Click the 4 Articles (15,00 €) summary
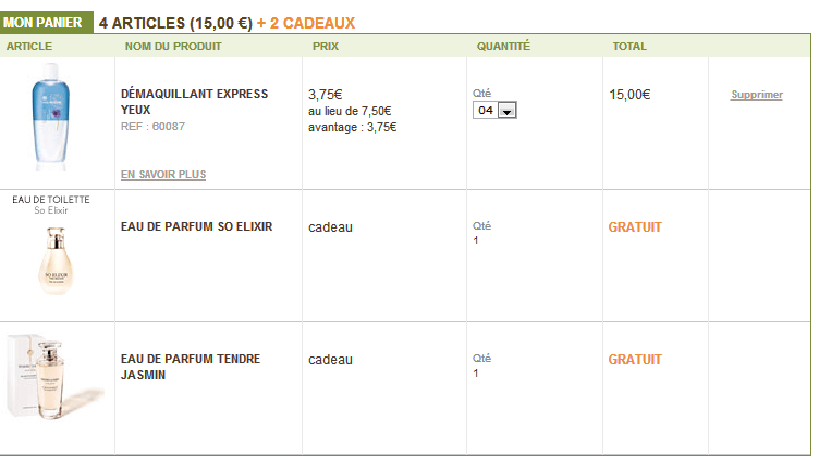The image size is (819, 460). coord(175,23)
